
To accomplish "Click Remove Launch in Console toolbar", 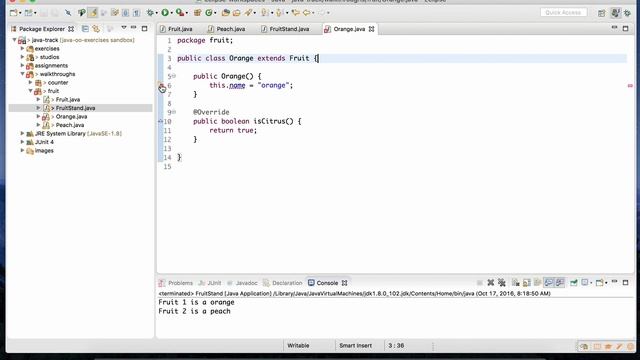I will click(491, 282).
